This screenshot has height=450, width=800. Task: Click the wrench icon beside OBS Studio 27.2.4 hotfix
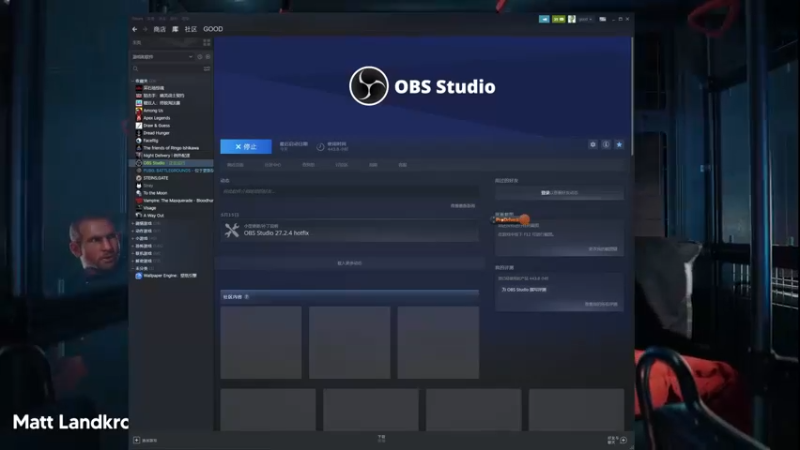coord(232,231)
